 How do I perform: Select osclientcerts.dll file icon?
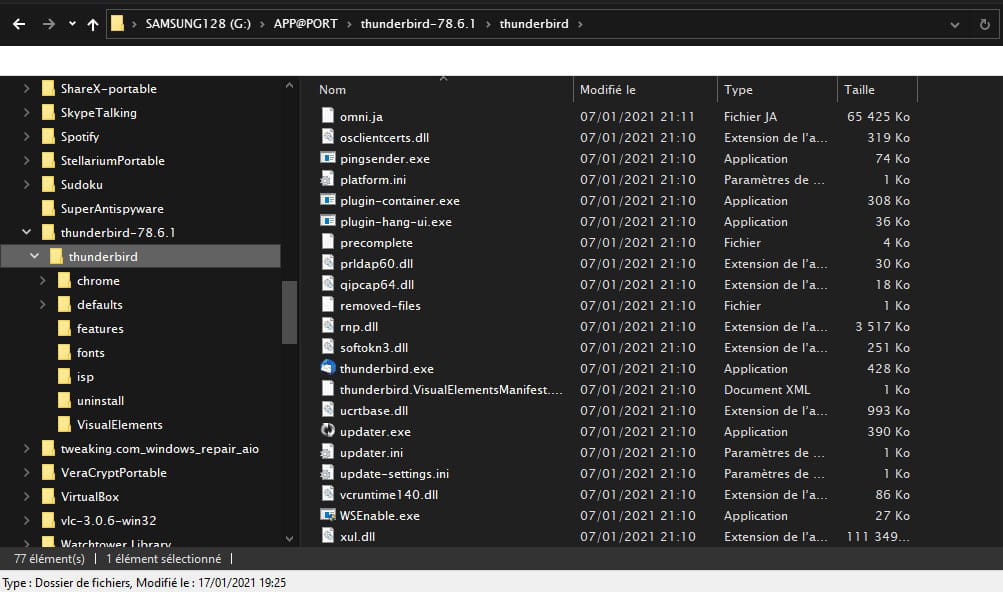[x=328, y=136]
